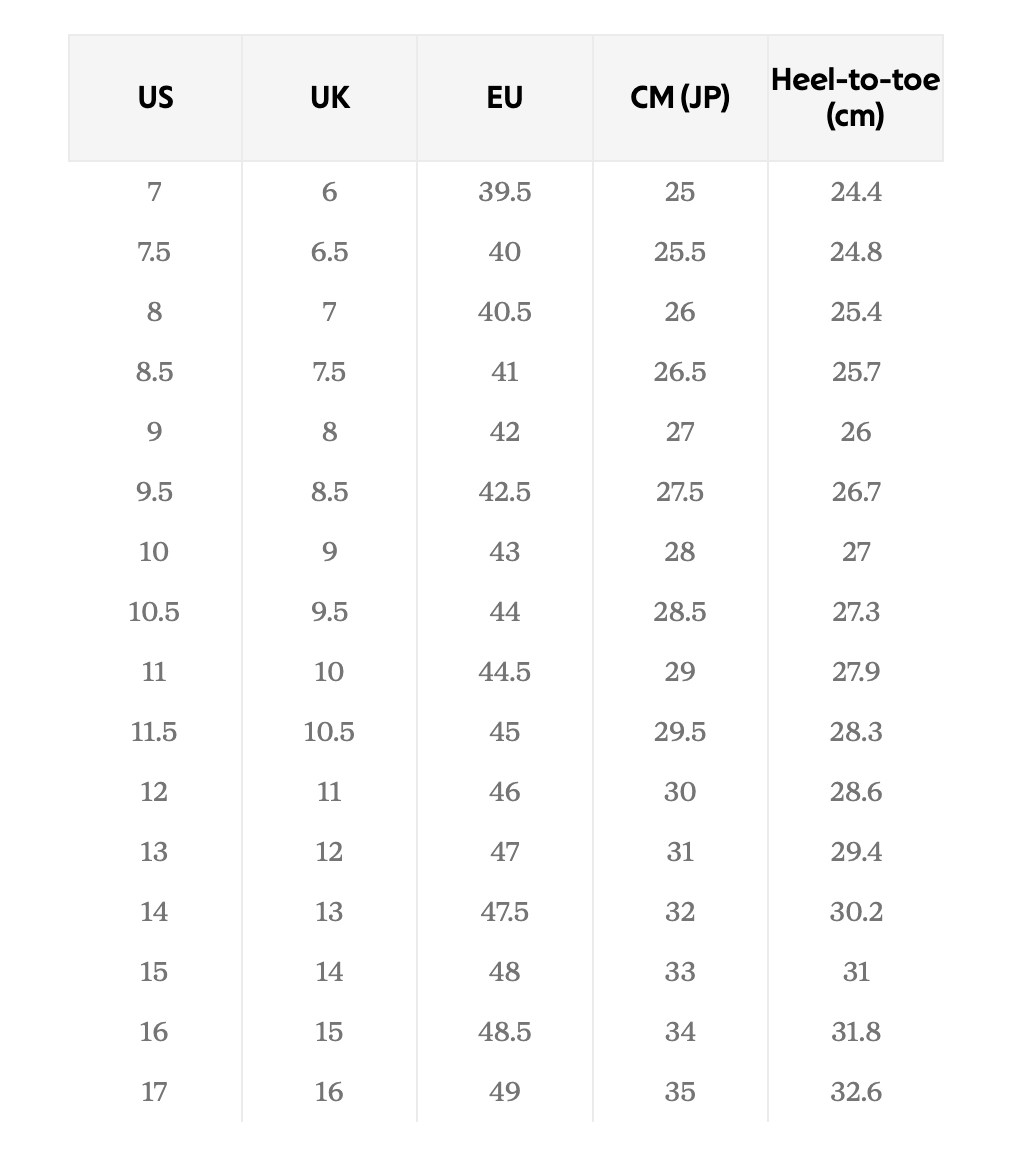Screen dimensions: 1010x1158
Task: Click EU size 42.5 cell
Action: (505, 492)
